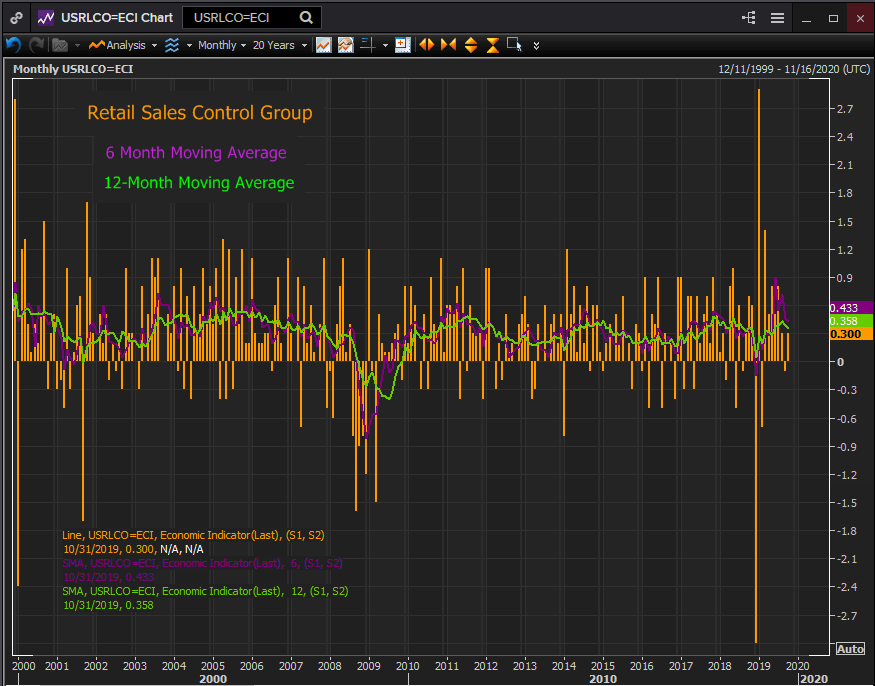The image size is (875, 686).
Task: Click the crosshair cursor tool icon
Action: point(368,45)
